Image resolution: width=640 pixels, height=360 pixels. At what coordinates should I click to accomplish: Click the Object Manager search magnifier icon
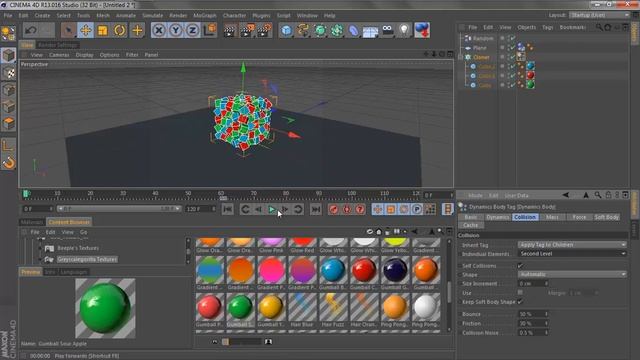click(599, 27)
